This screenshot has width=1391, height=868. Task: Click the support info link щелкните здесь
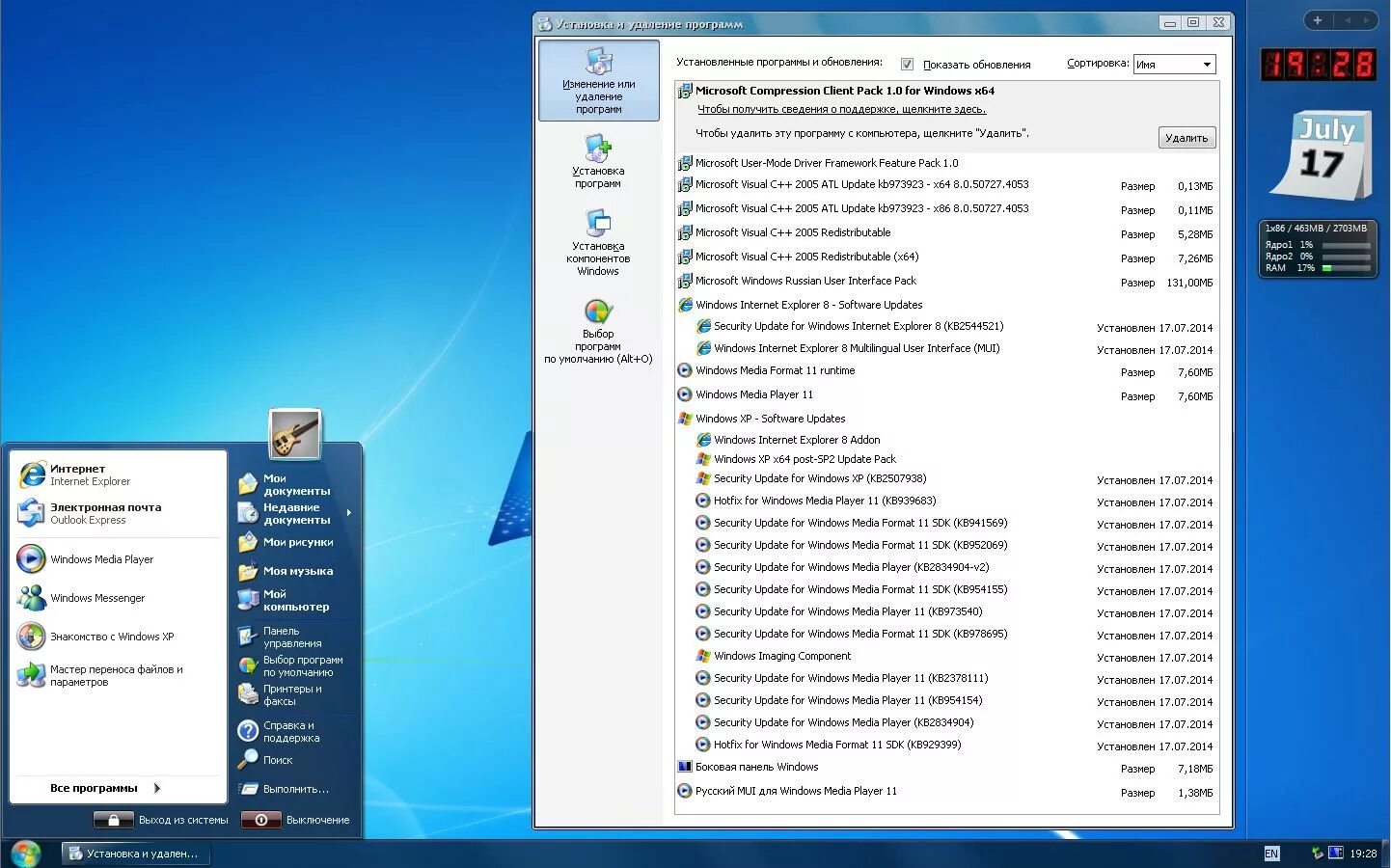pos(841,110)
